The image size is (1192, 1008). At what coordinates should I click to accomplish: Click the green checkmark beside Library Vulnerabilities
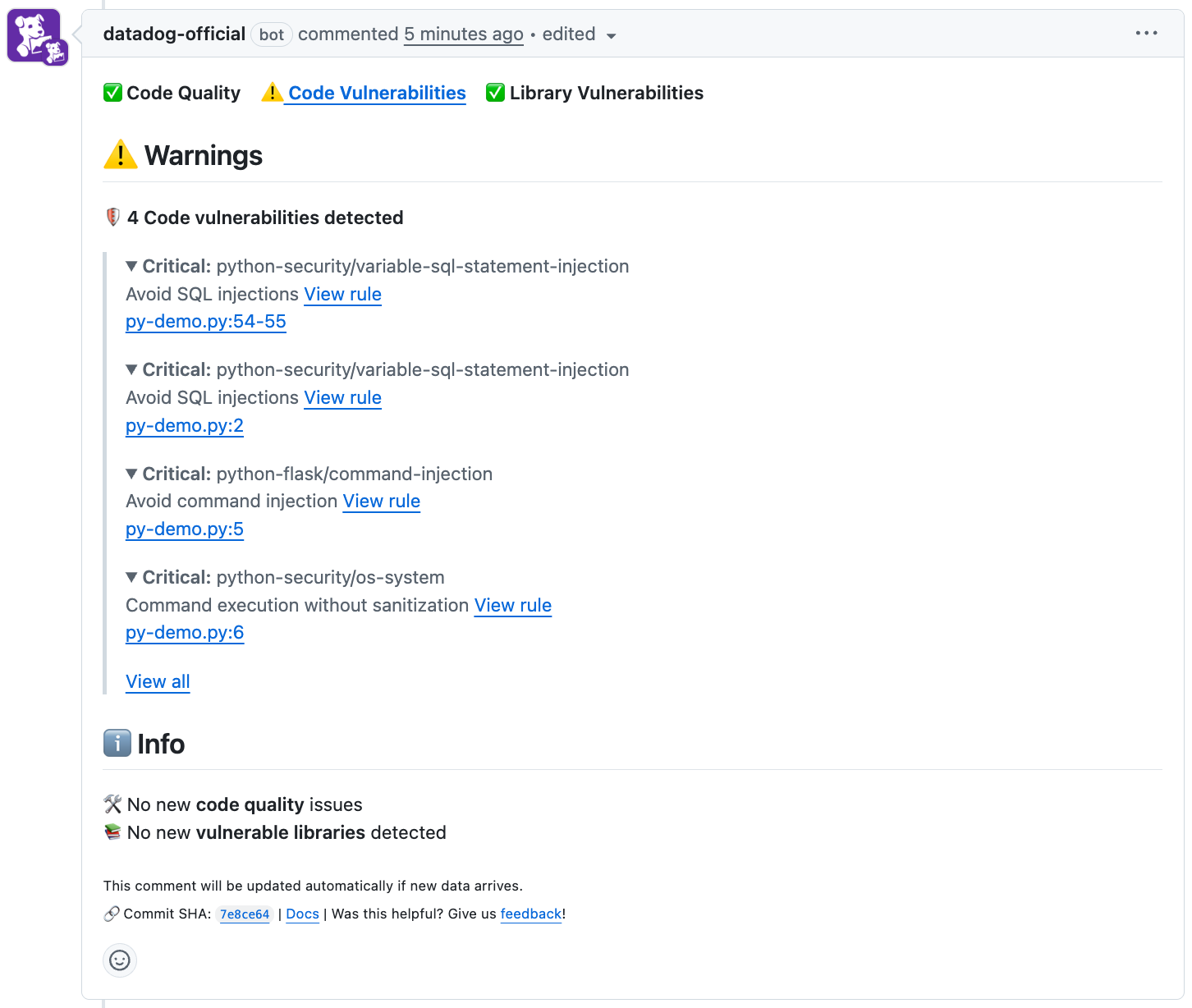495,93
